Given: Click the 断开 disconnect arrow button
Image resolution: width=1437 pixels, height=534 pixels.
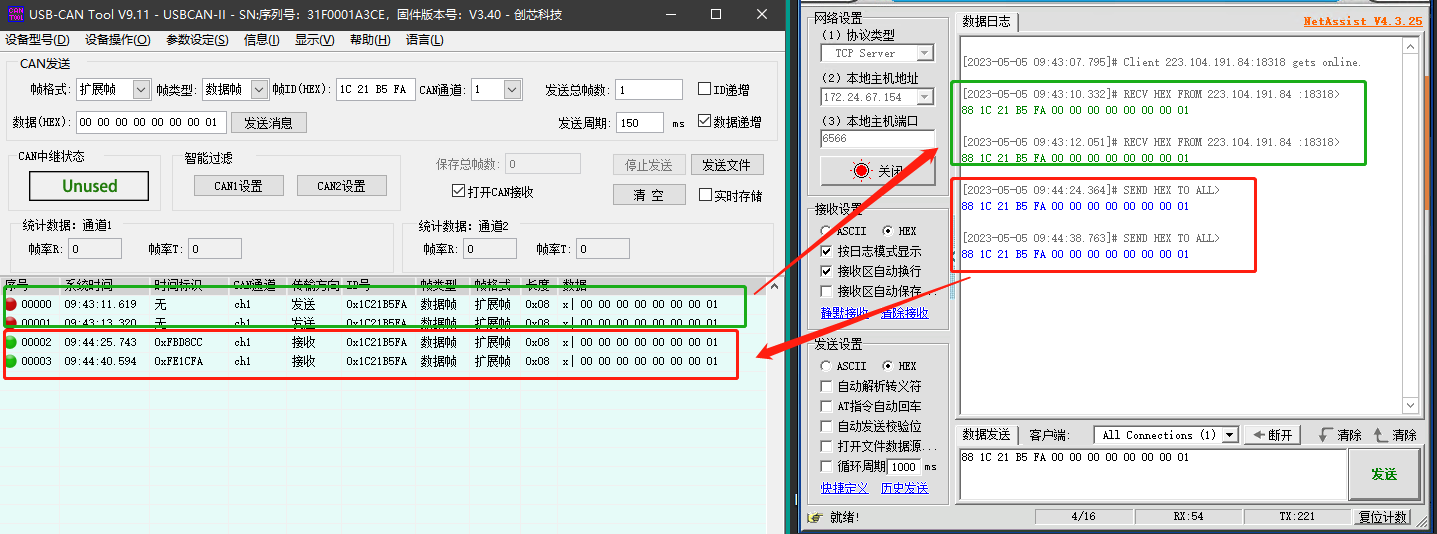Looking at the screenshot, I should pyautogui.click(x=1272, y=435).
